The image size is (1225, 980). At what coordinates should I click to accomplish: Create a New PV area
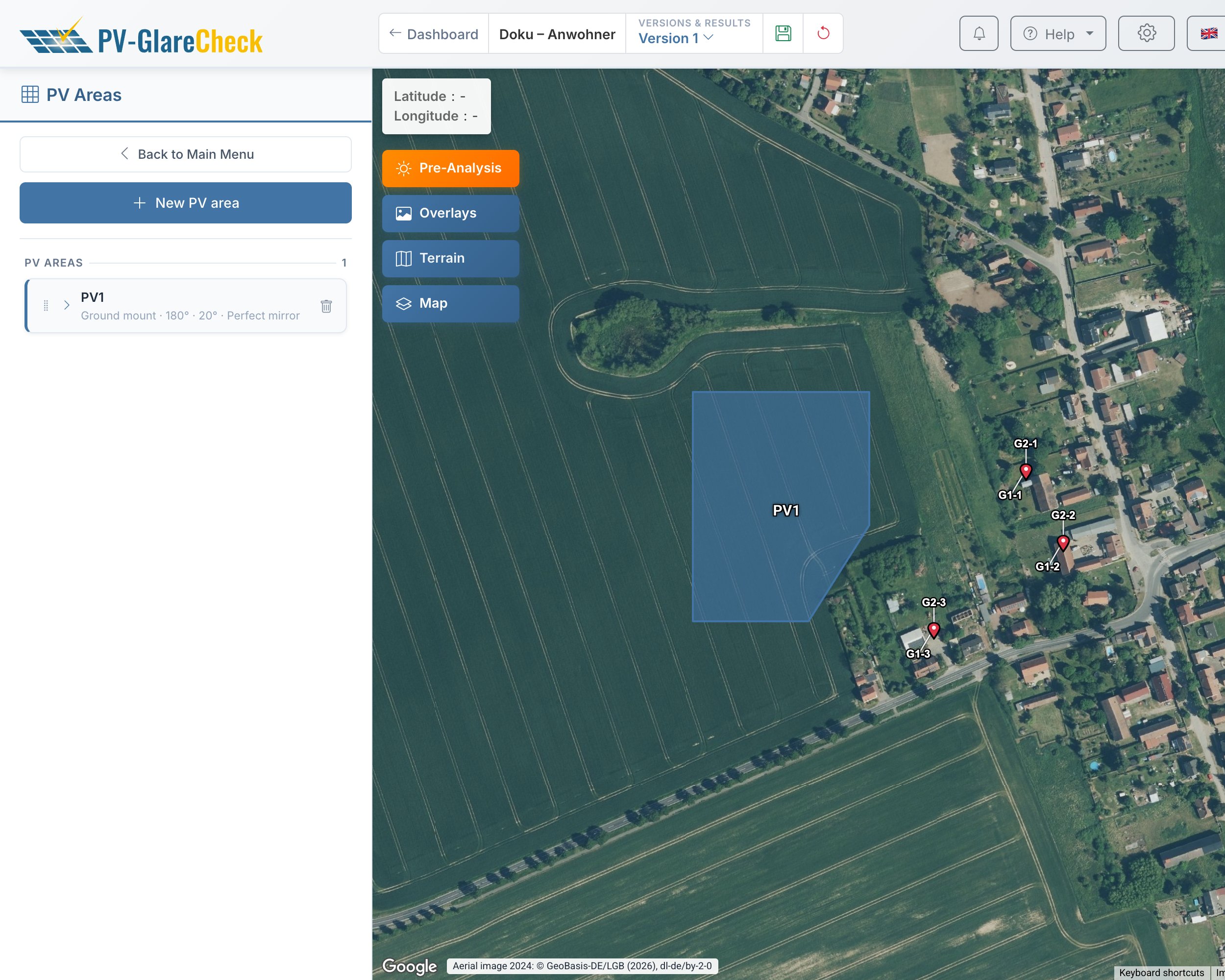185,203
